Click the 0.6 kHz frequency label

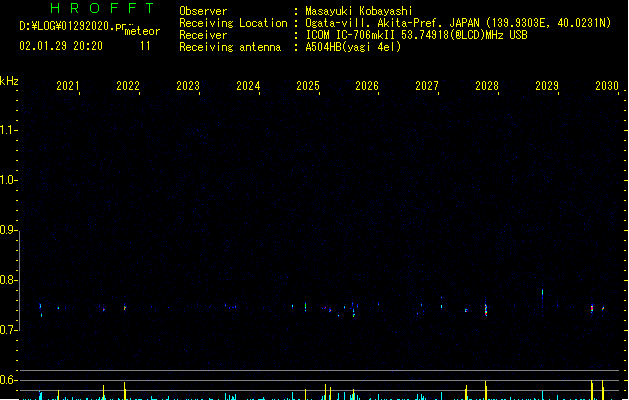7,380
